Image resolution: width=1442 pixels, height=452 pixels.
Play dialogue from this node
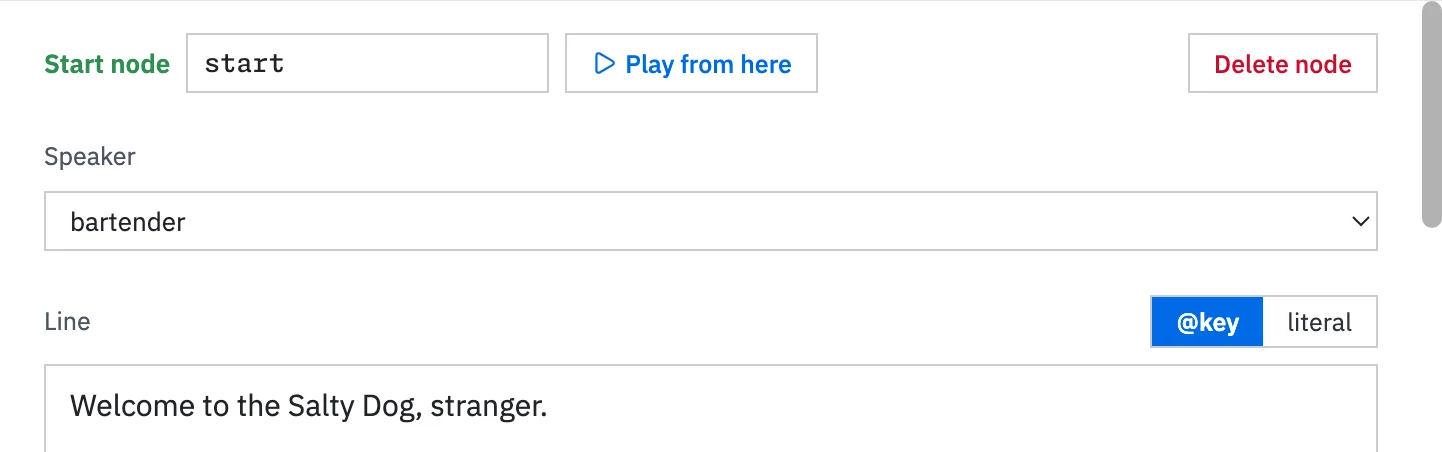coord(691,64)
